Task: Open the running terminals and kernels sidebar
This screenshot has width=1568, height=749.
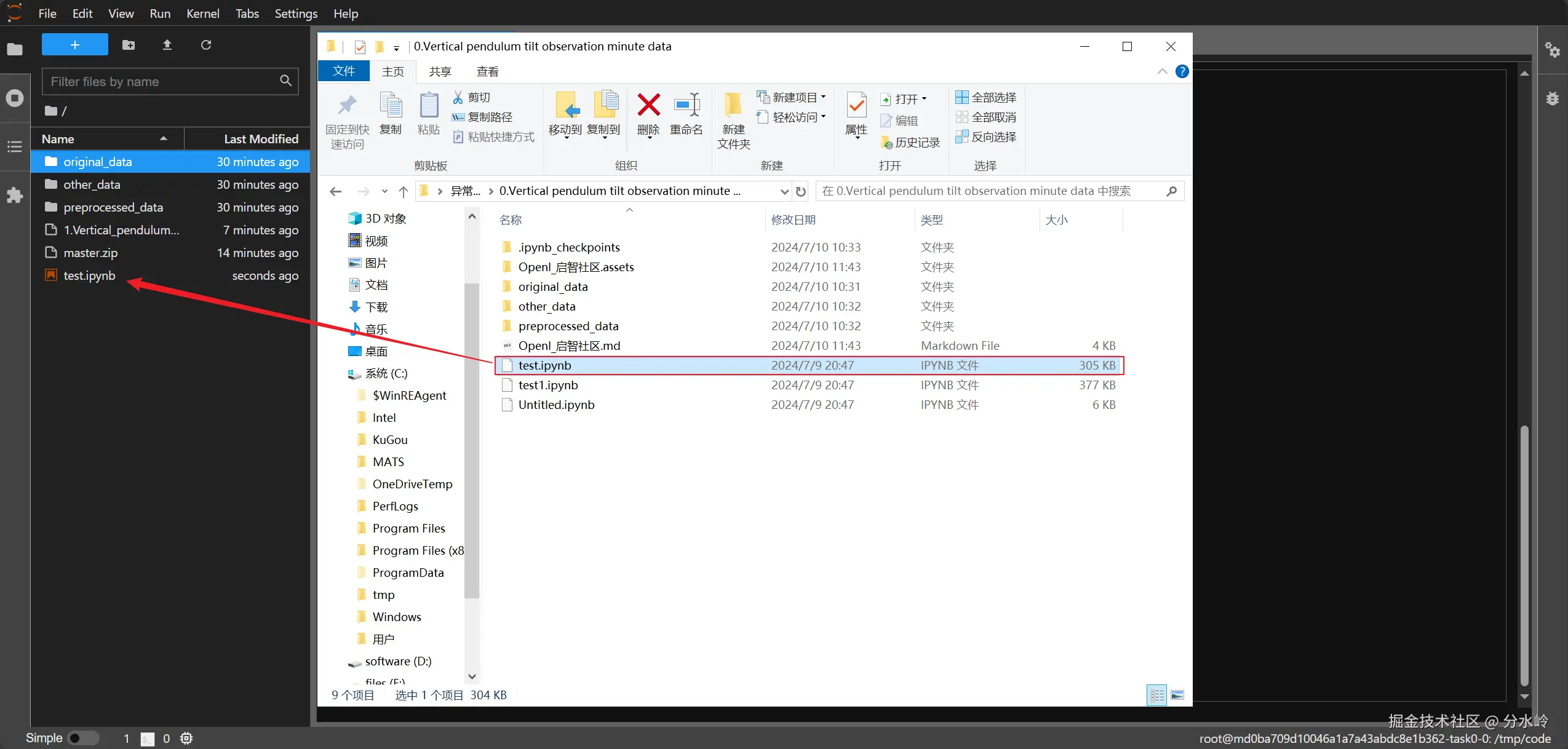Action: click(x=15, y=98)
